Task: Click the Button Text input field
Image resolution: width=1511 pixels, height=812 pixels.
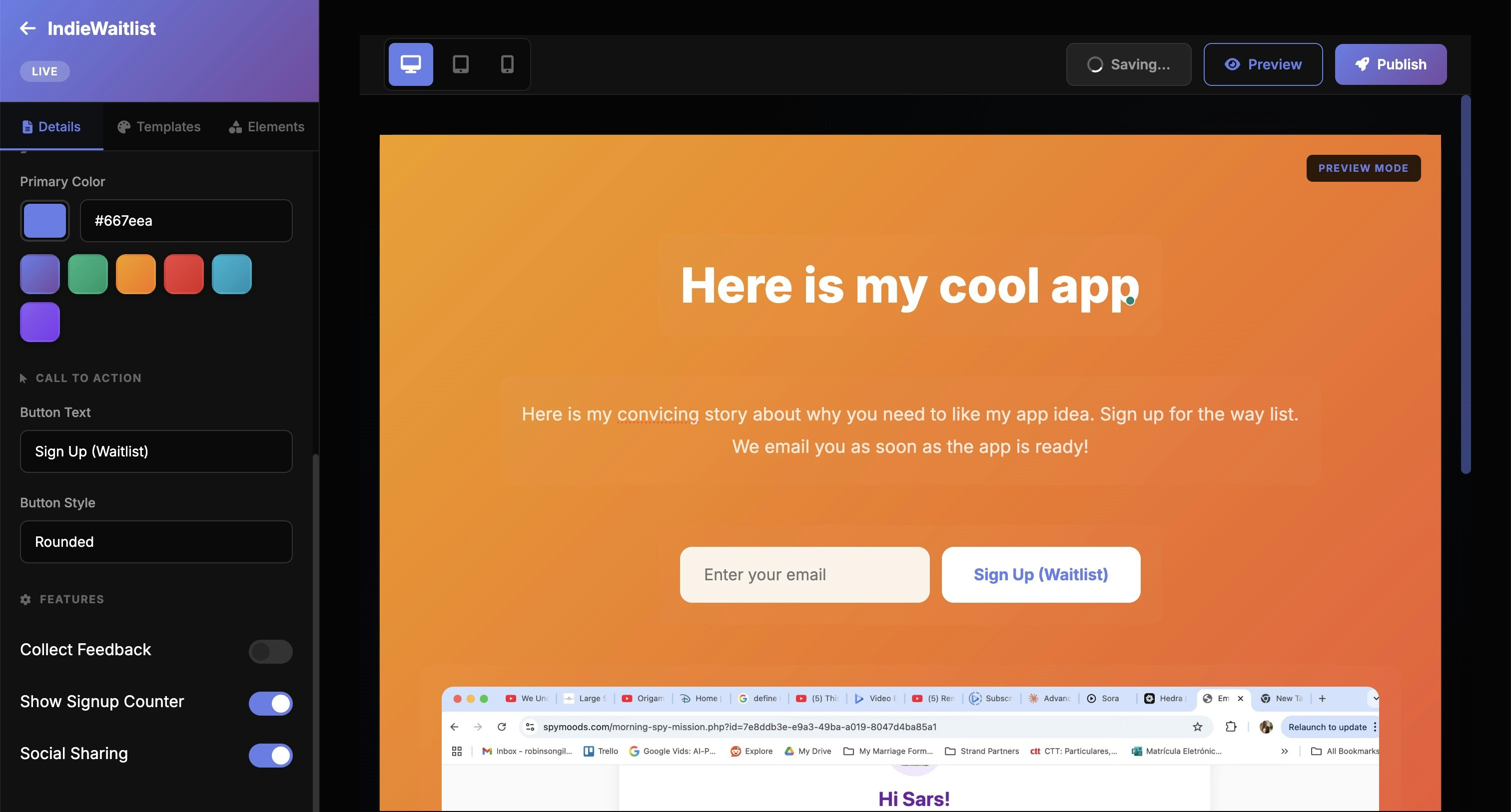Action: tap(156, 451)
